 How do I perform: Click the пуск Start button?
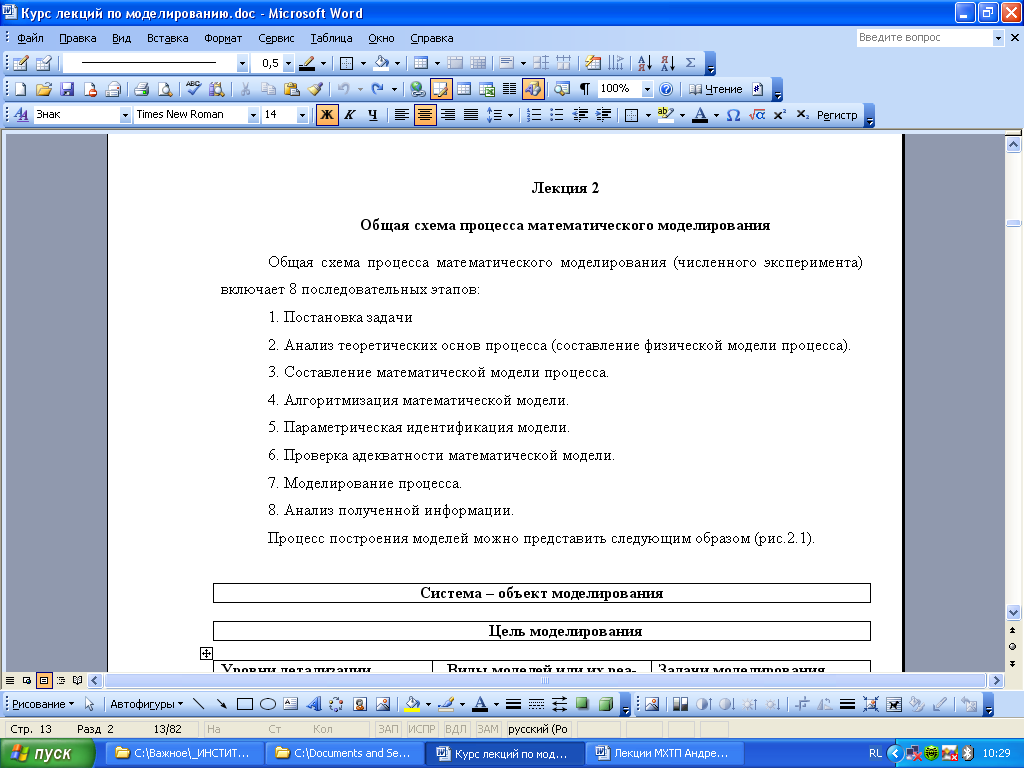[x=47, y=754]
